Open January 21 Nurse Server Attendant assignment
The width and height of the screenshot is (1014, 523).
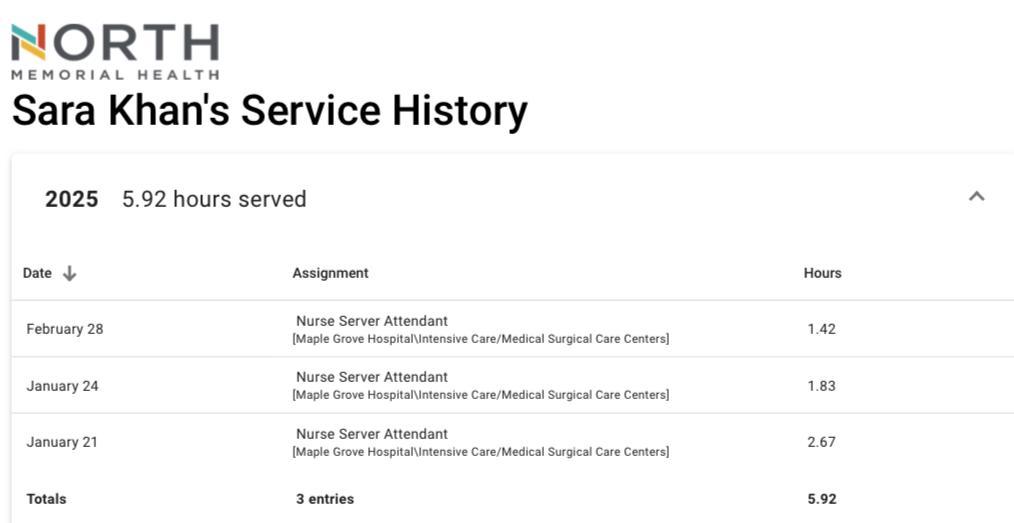click(372, 434)
